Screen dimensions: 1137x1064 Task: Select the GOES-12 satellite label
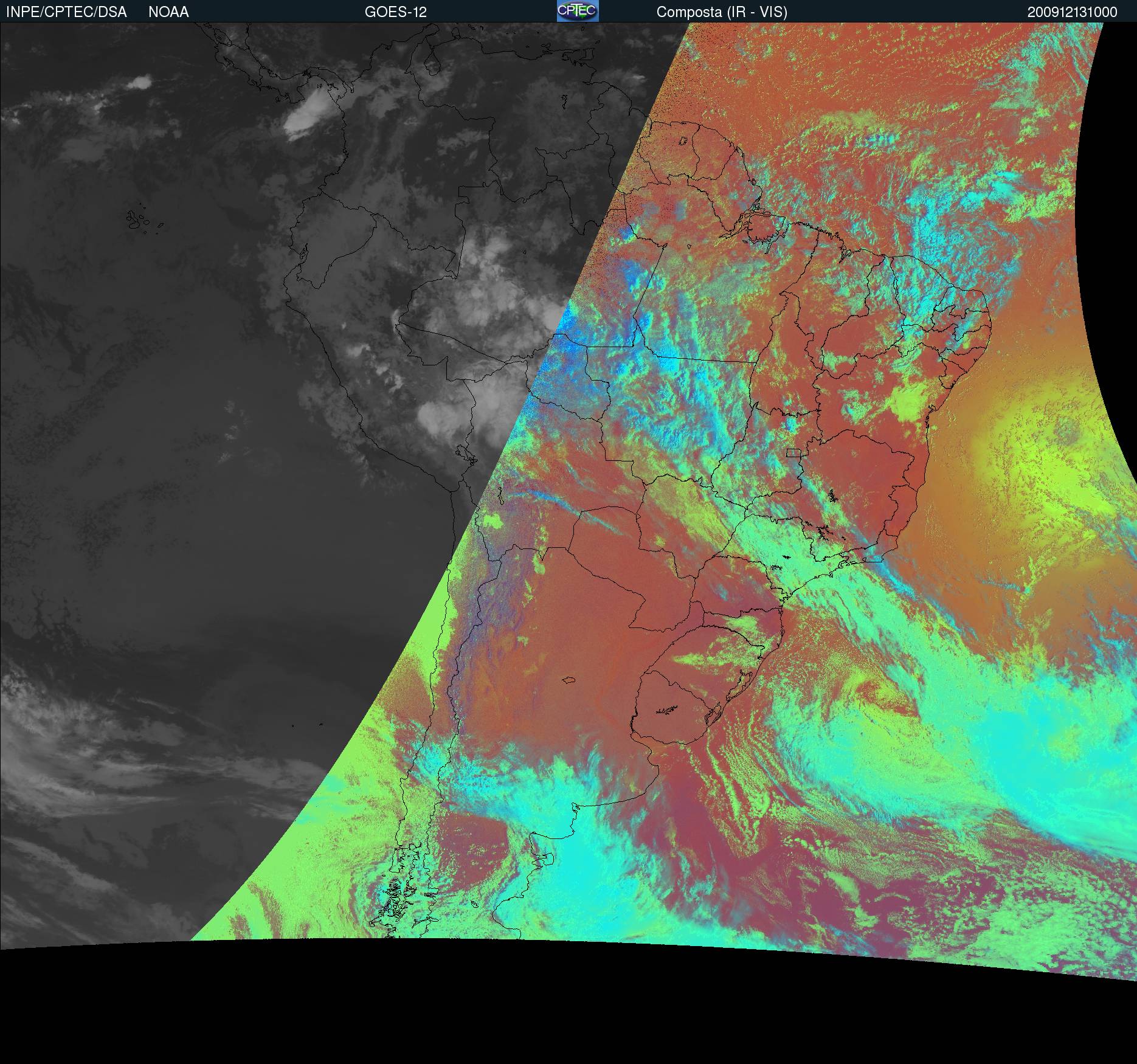tap(395, 12)
